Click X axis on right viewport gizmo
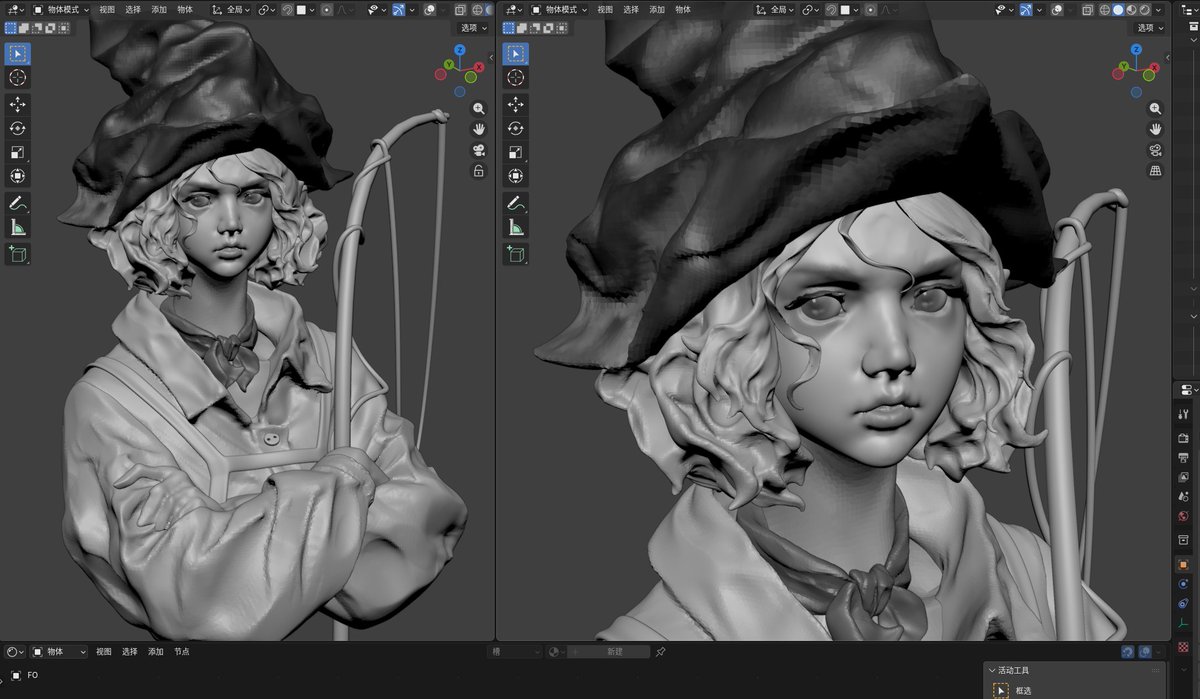Viewport: 1200px width, 699px height. click(x=1156, y=67)
